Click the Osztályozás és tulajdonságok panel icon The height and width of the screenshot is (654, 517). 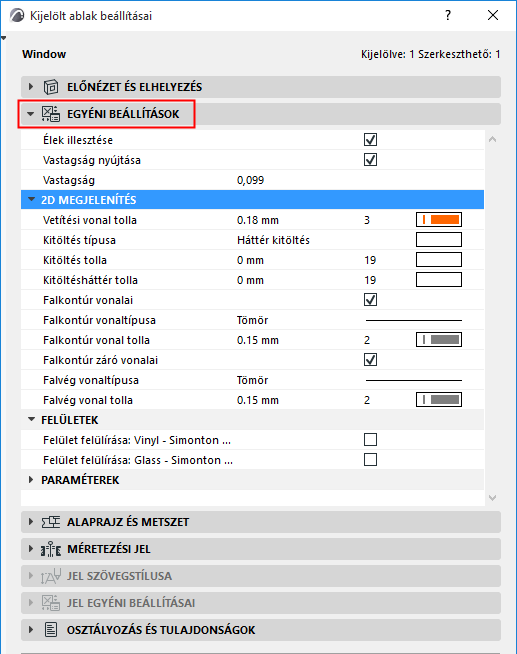click(x=51, y=630)
